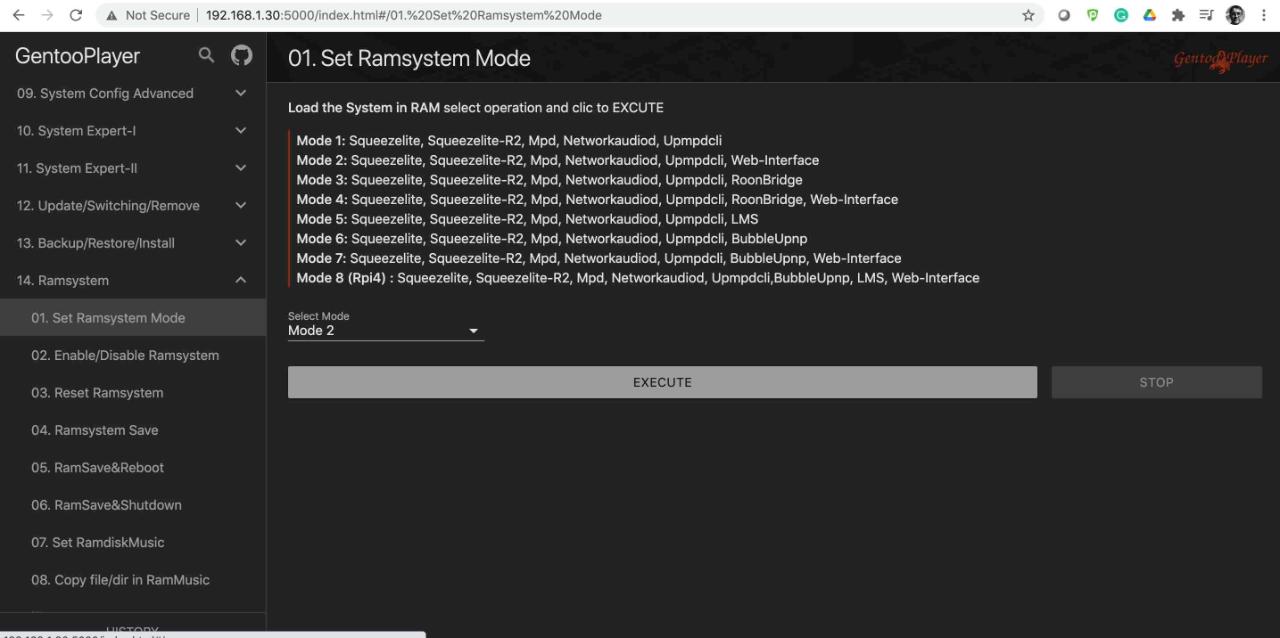Open the Grammarly extension icon
The width and height of the screenshot is (1280, 638).
pyautogui.click(x=1121, y=15)
